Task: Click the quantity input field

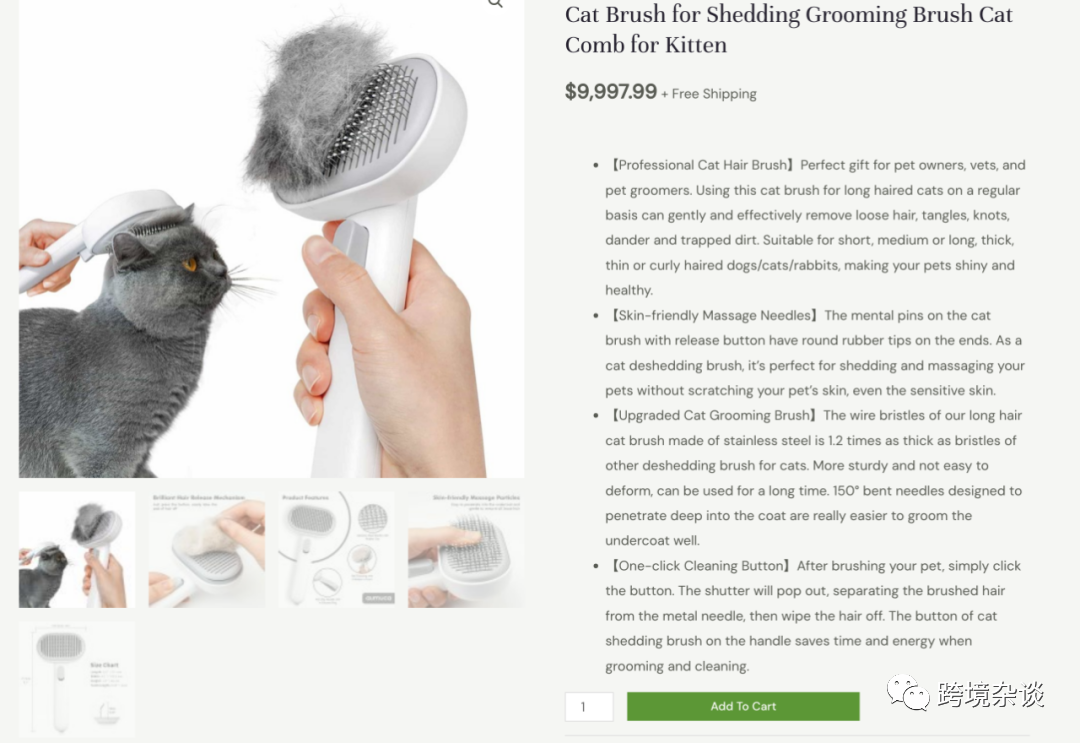Action: click(589, 707)
